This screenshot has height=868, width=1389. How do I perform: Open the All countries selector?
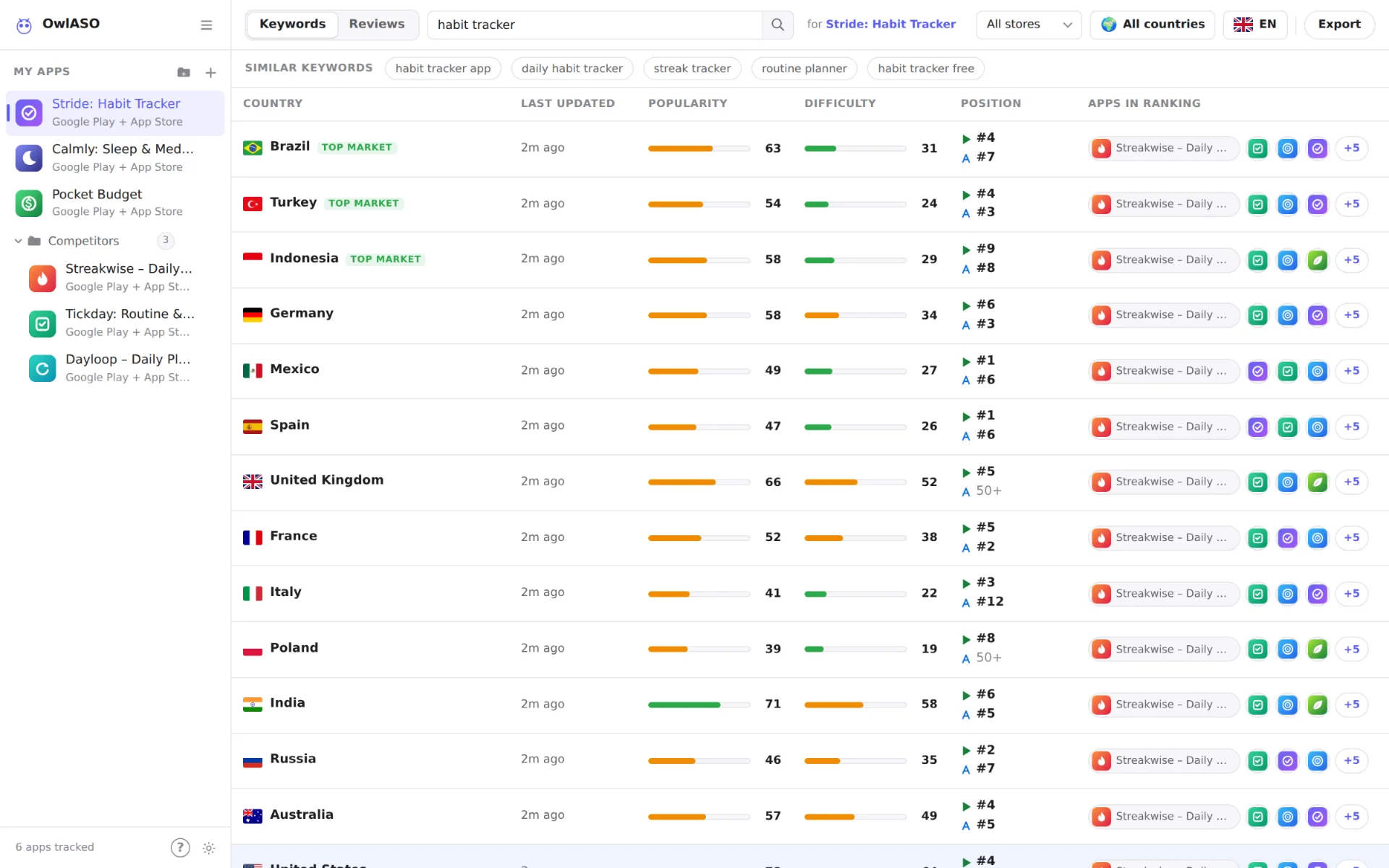[x=1152, y=25]
